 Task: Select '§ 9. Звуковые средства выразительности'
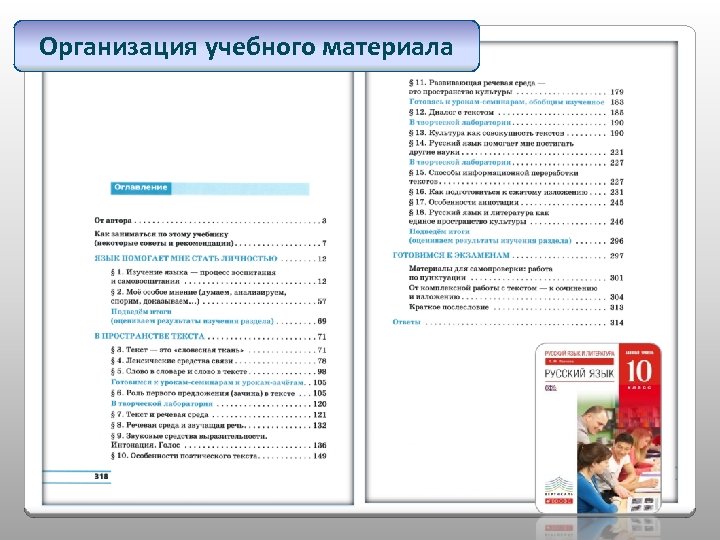[219, 441]
